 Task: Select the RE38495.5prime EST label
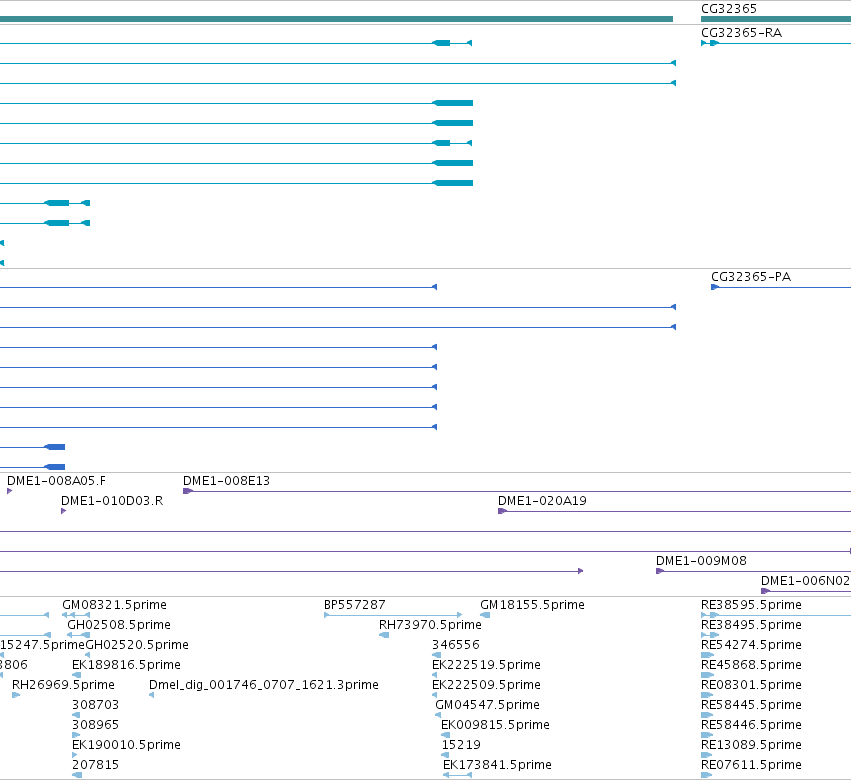click(751, 625)
